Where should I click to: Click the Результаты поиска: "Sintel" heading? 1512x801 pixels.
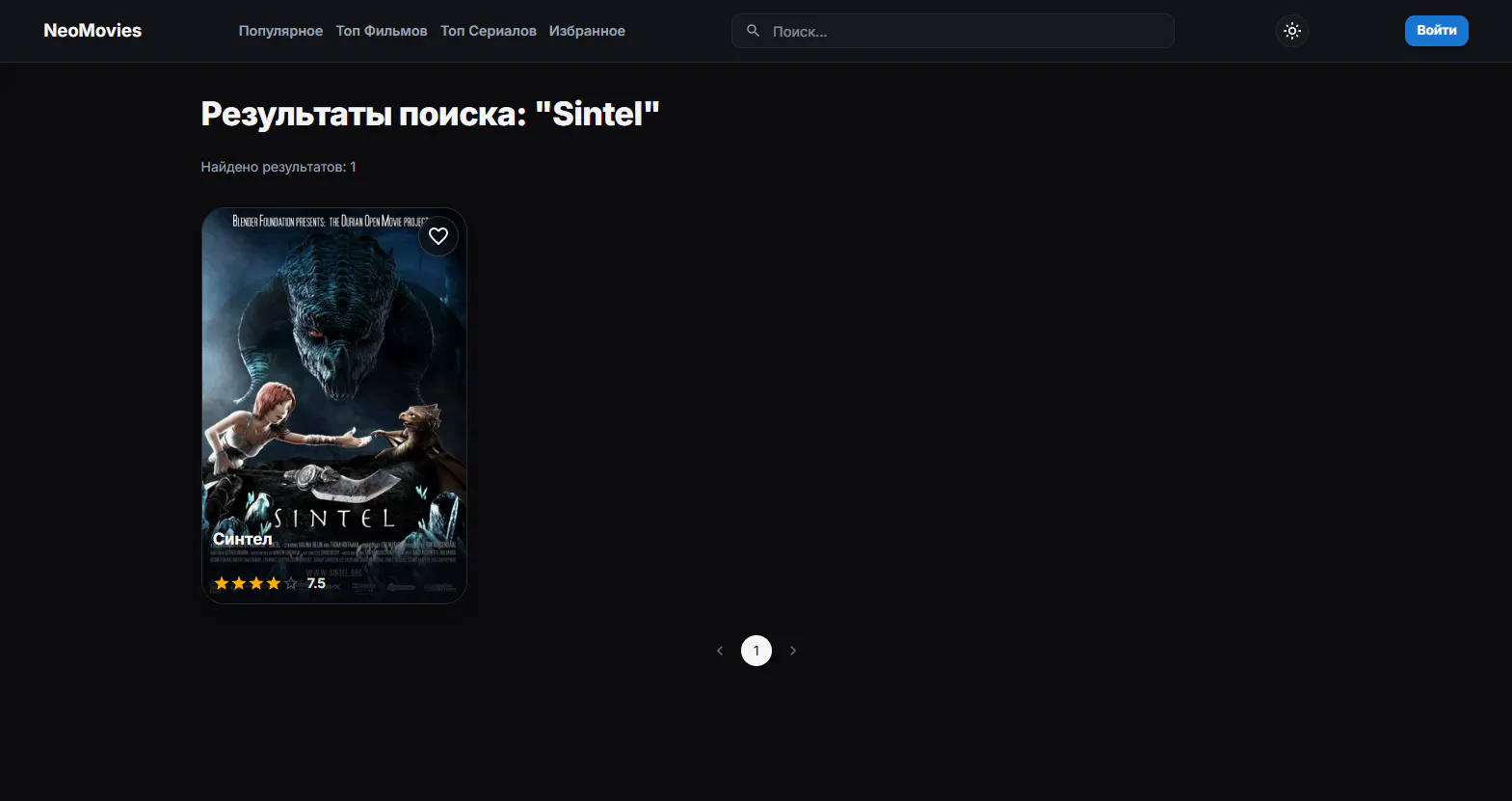point(430,114)
